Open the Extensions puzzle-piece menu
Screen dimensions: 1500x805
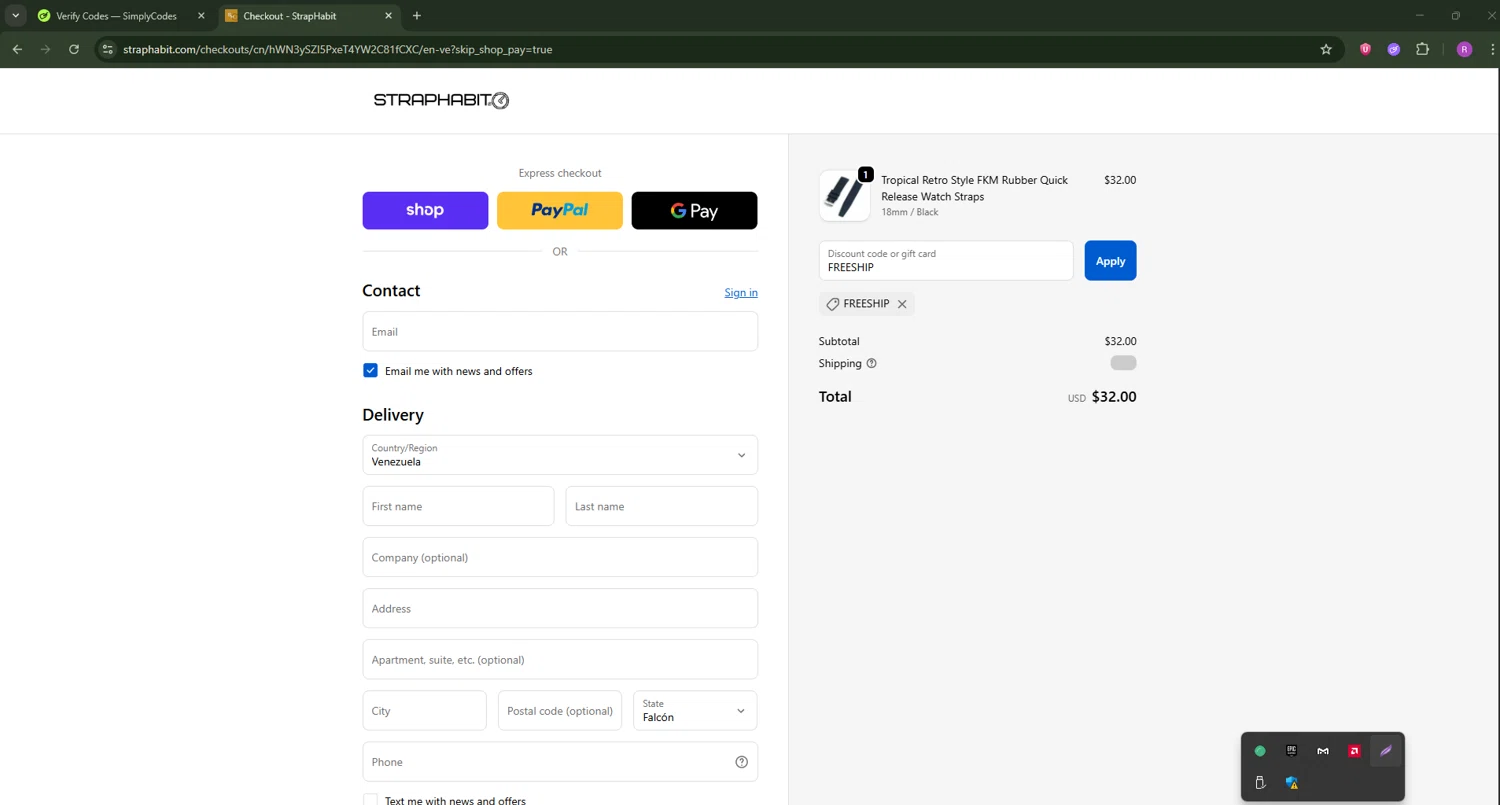[1422, 49]
